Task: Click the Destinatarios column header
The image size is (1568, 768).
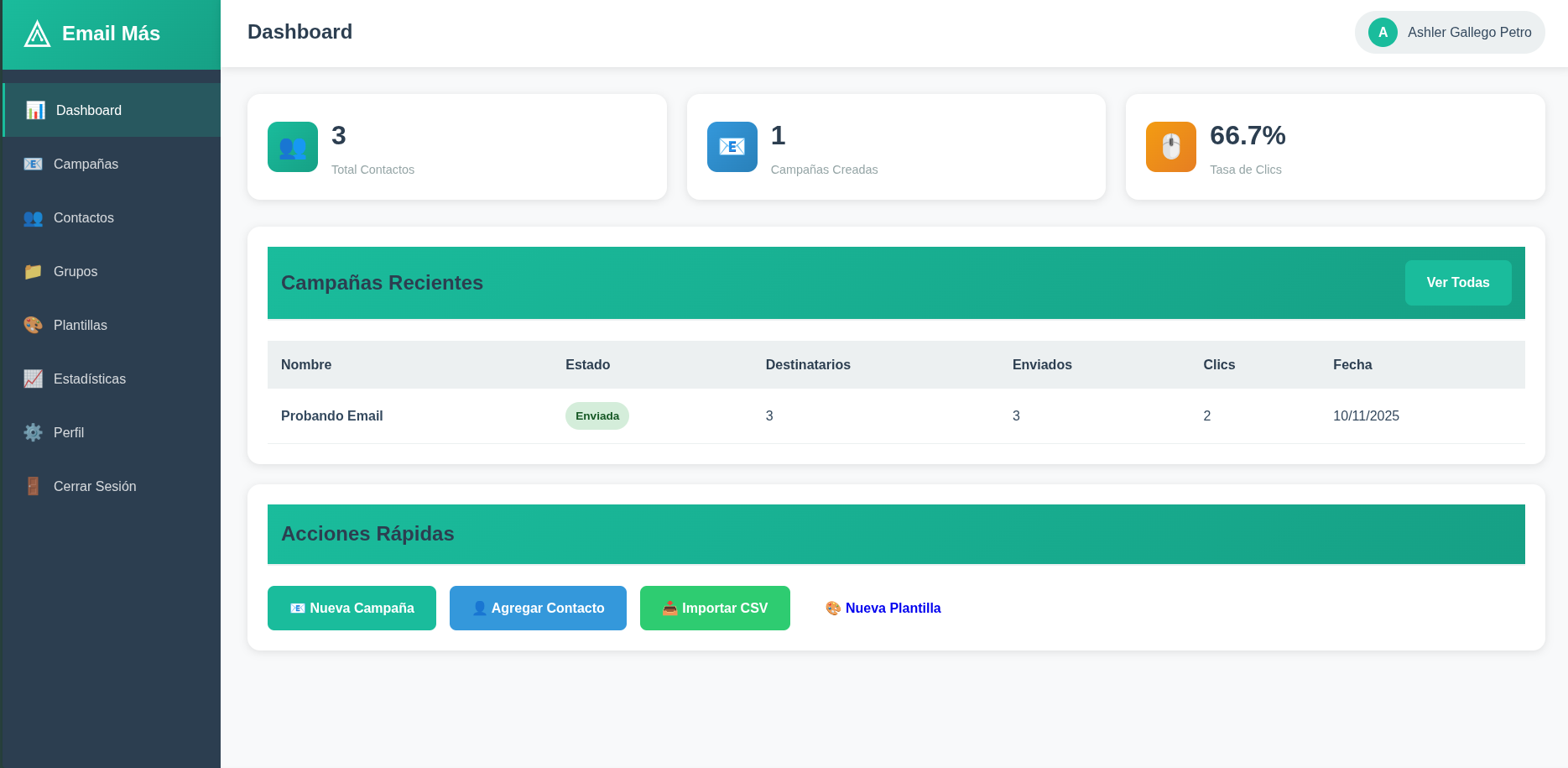Action: point(808,364)
